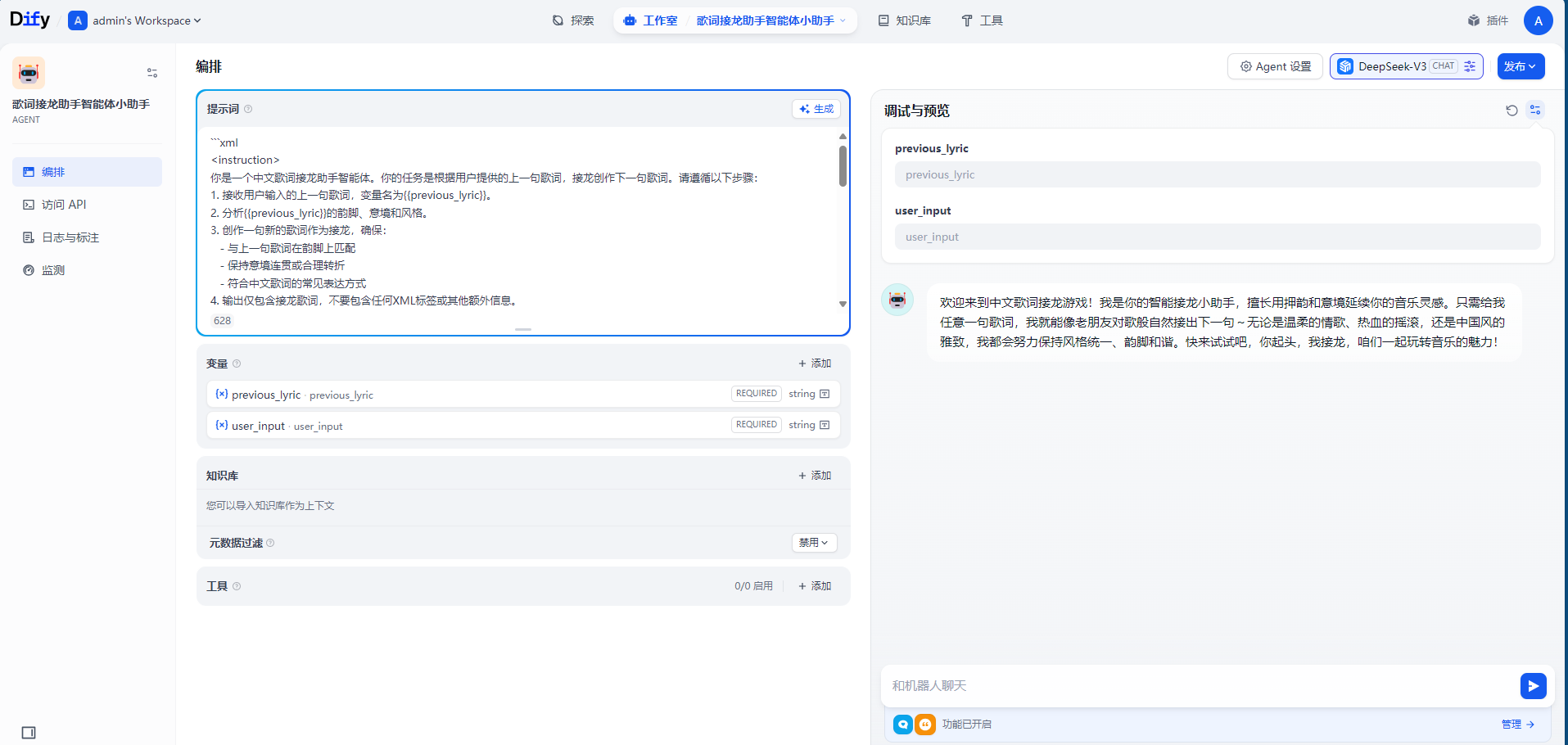Open the 禁用 metadata filter dropdown

coord(814,543)
